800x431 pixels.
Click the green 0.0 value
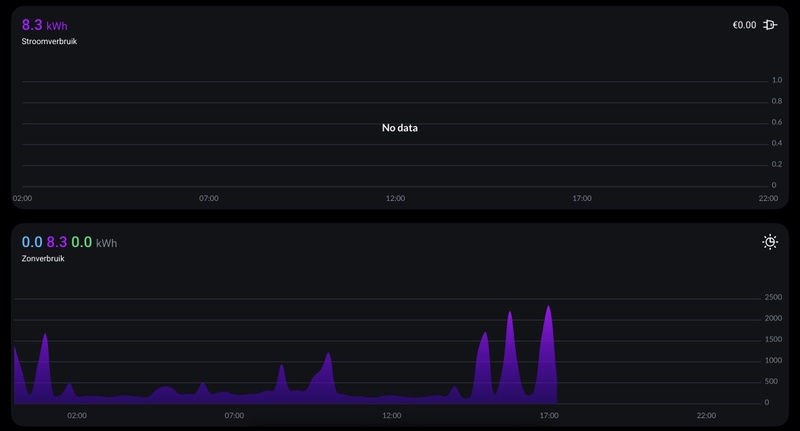[x=82, y=242]
